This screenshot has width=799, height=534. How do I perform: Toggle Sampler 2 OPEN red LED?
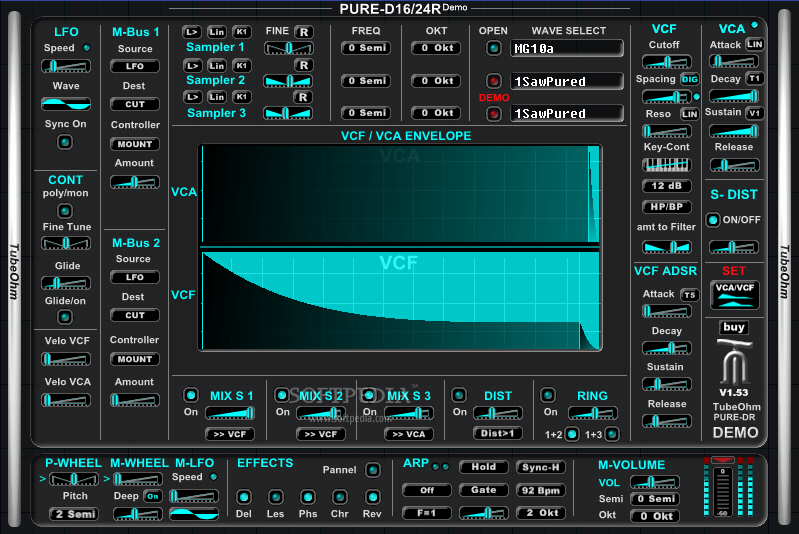point(493,81)
